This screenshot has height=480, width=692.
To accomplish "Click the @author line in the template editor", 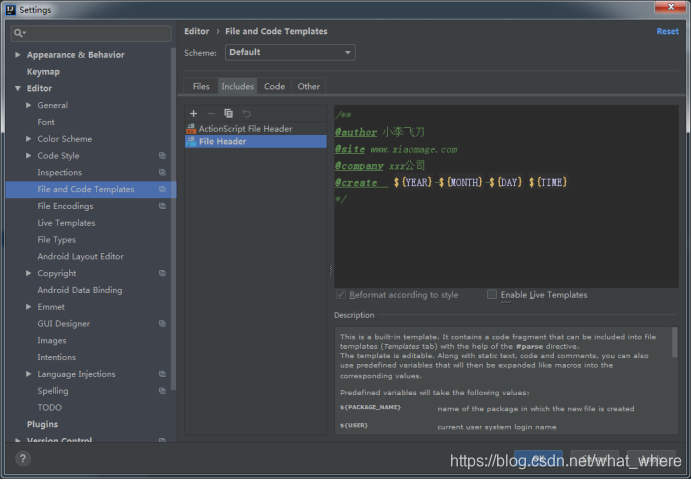I will tap(380, 132).
